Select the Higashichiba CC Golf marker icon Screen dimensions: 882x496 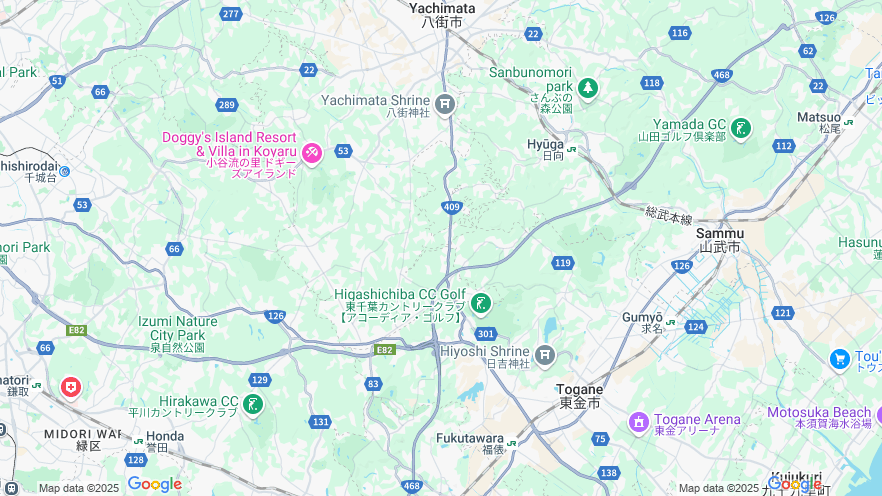click(x=480, y=304)
